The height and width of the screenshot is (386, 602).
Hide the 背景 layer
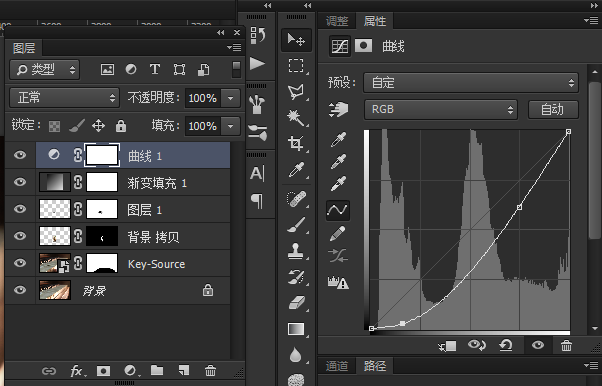(20, 290)
